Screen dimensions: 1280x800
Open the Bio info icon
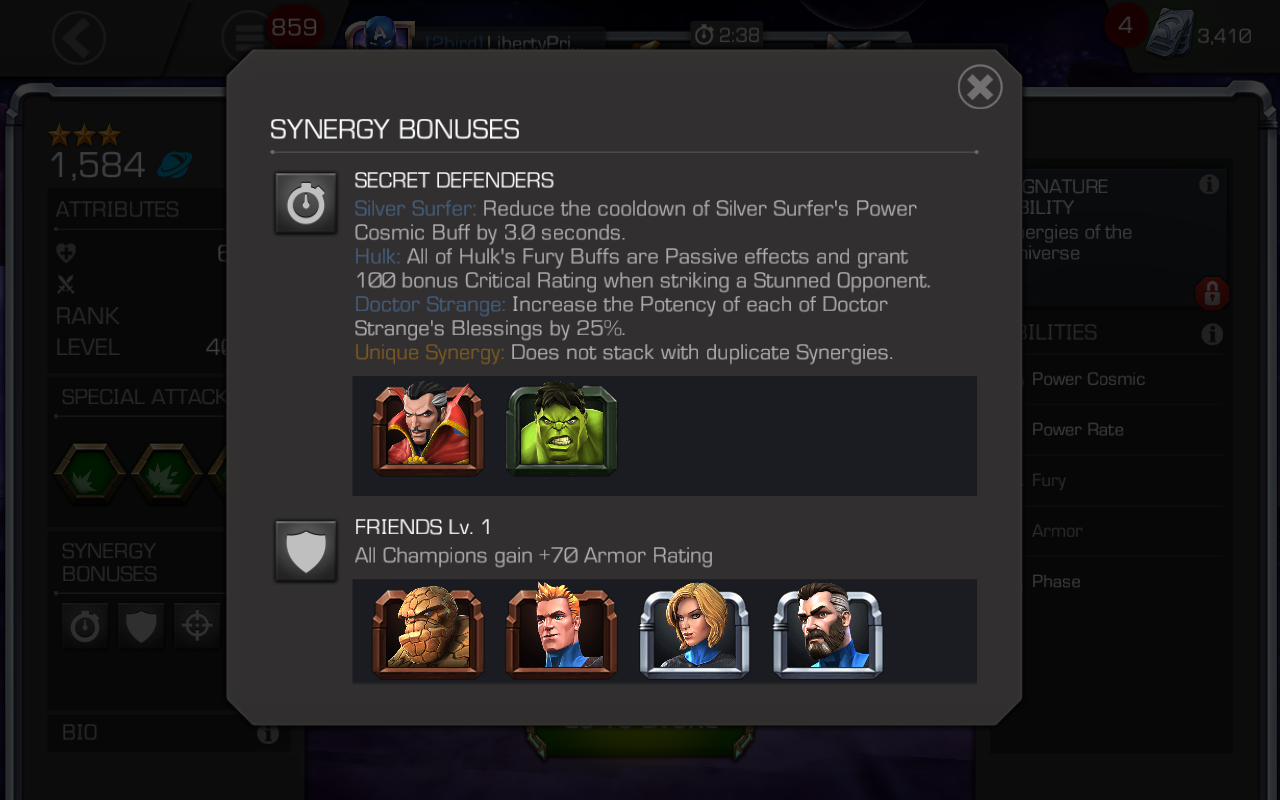tap(267, 734)
